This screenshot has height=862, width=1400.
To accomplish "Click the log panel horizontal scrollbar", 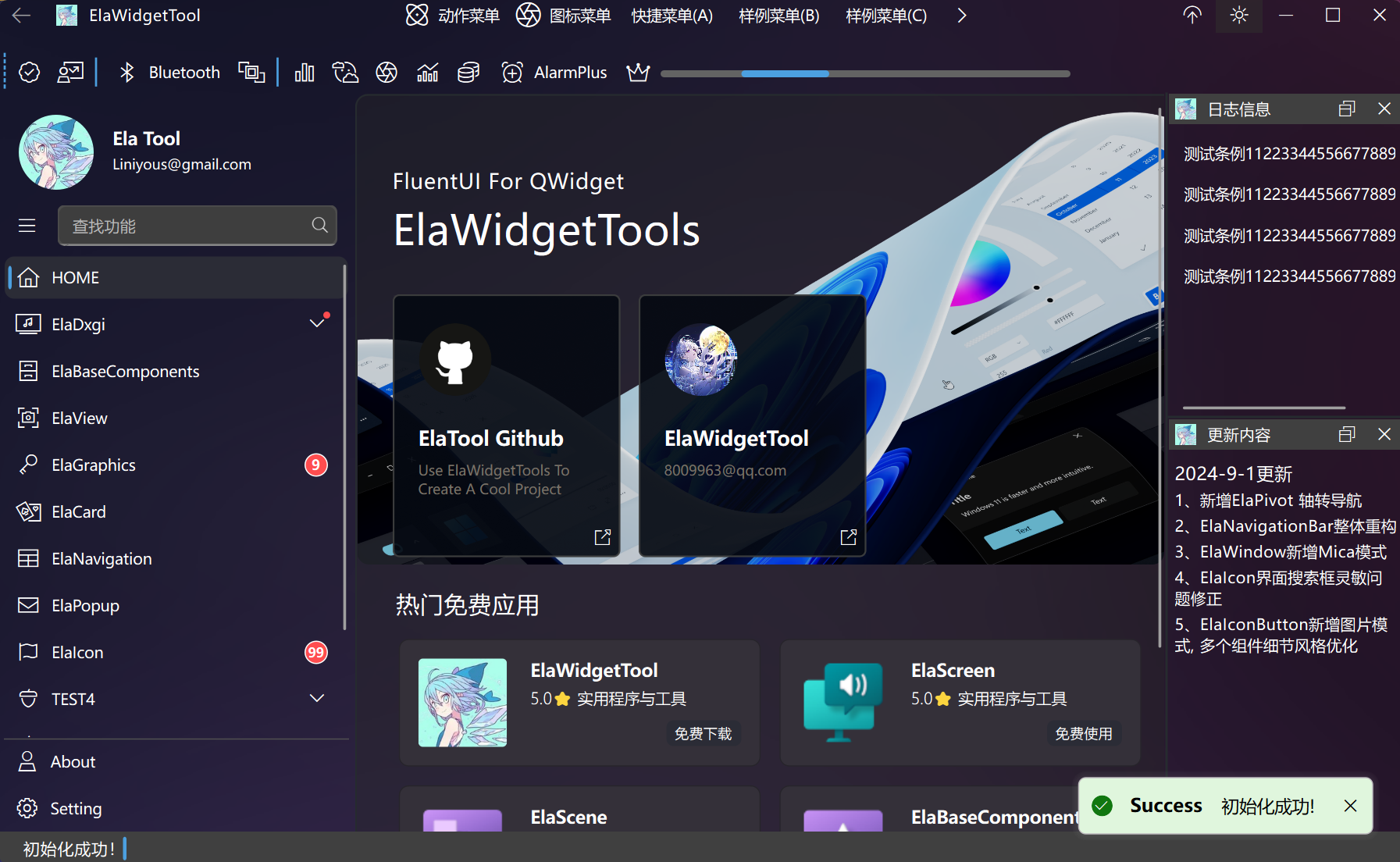I will click(1264, 408).
